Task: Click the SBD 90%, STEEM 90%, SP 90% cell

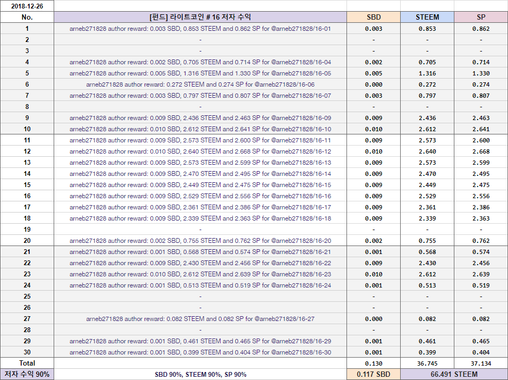Action: point(200,374)
